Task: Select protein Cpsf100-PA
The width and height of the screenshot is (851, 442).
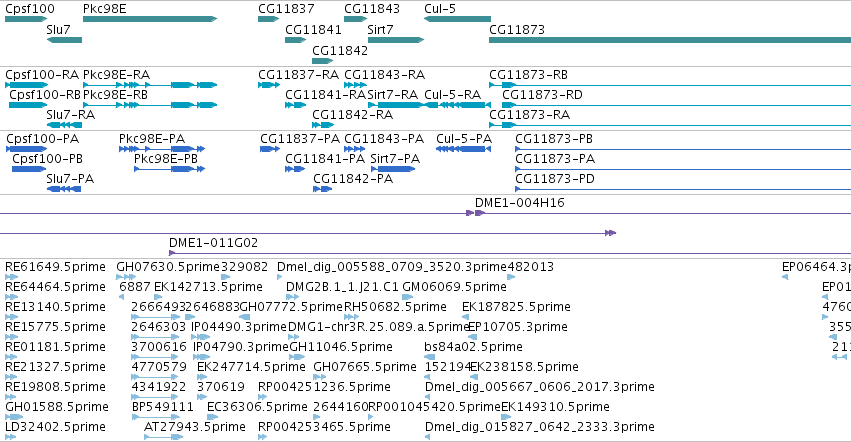Action: click(x=27, y=149)
